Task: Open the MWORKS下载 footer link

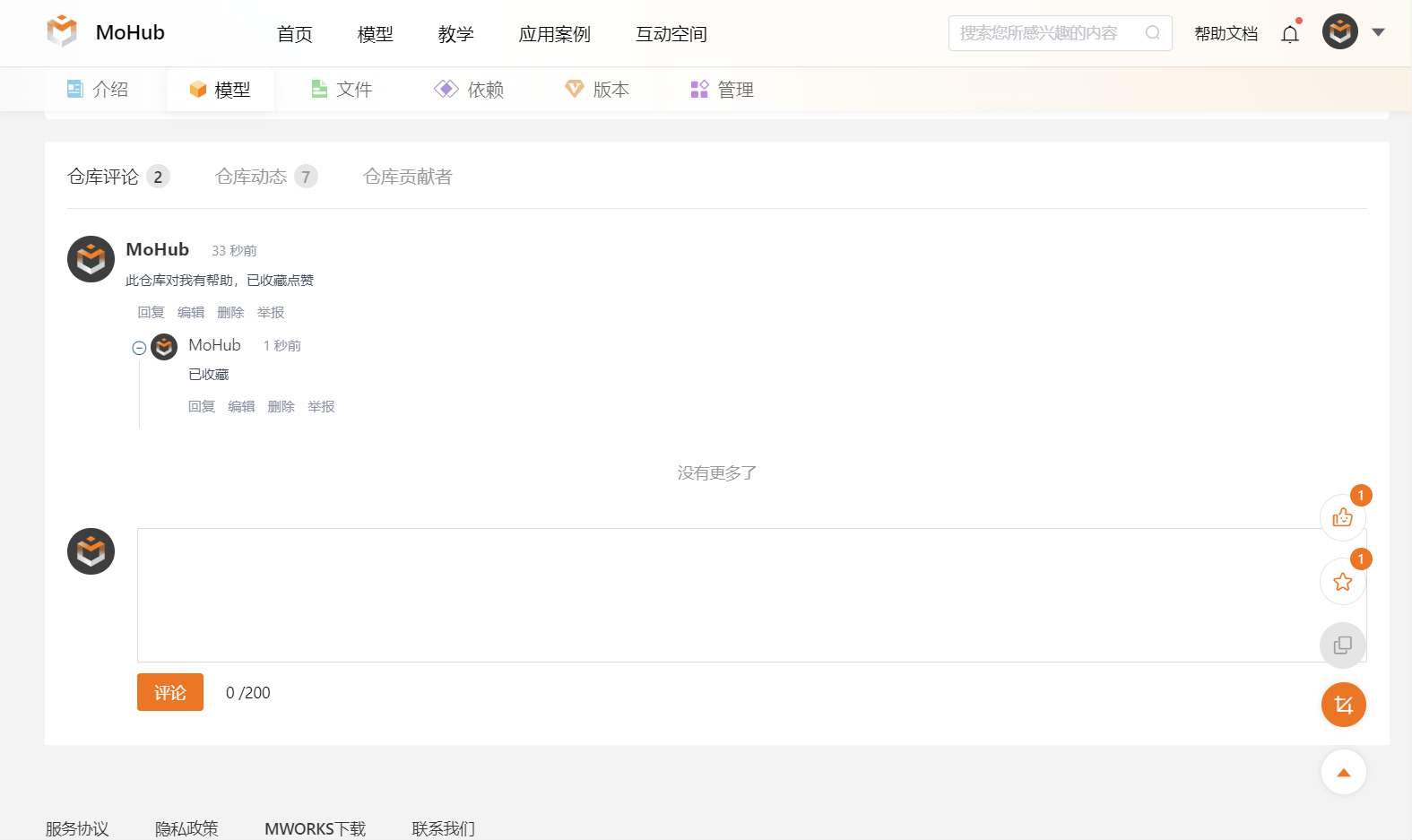Action: pos(315,828)
